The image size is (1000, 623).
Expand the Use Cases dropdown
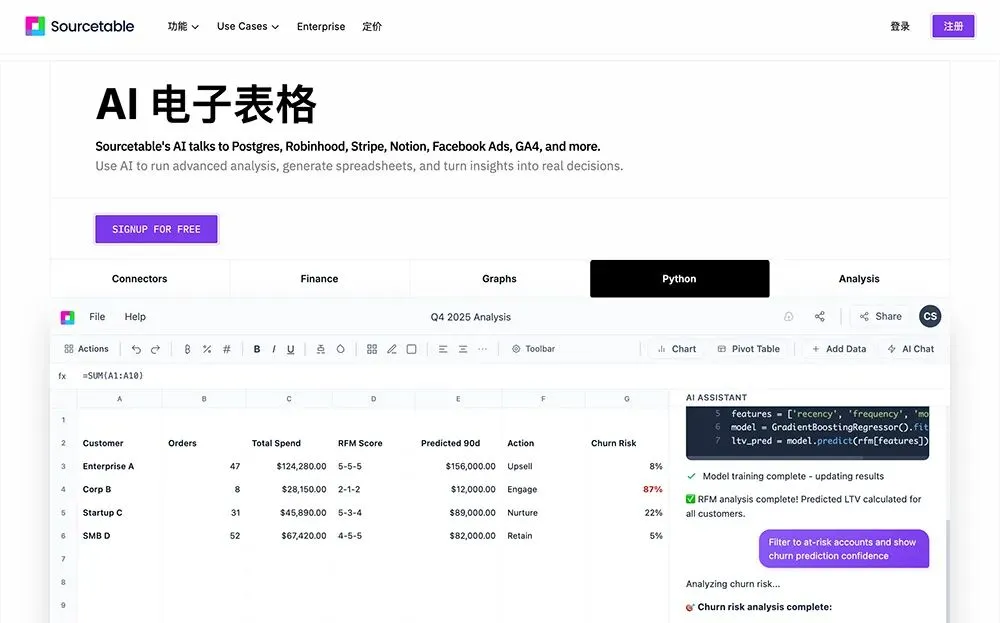tap(247, 26)
